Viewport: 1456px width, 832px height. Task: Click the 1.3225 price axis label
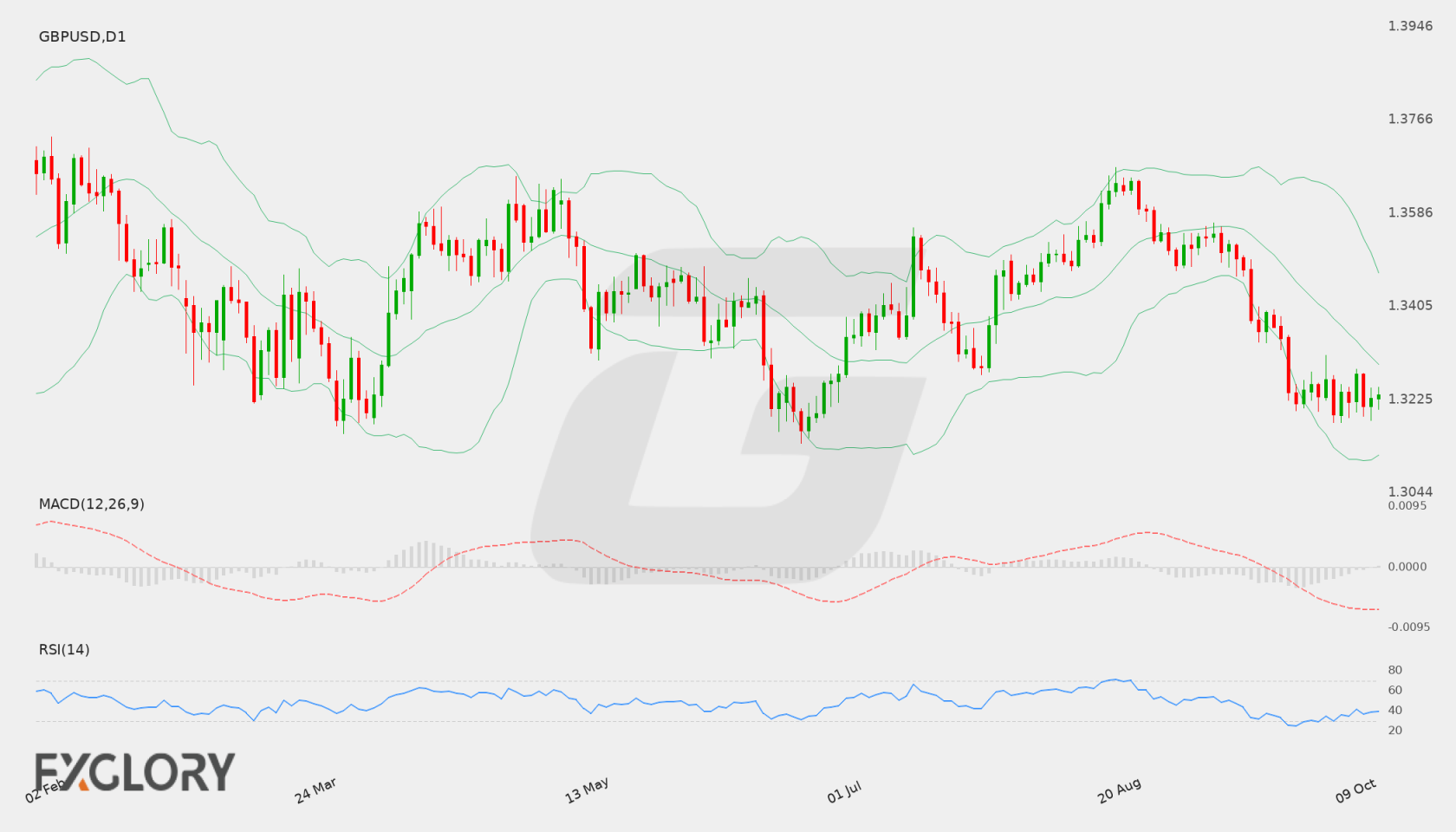click(x=1410, y=399)
